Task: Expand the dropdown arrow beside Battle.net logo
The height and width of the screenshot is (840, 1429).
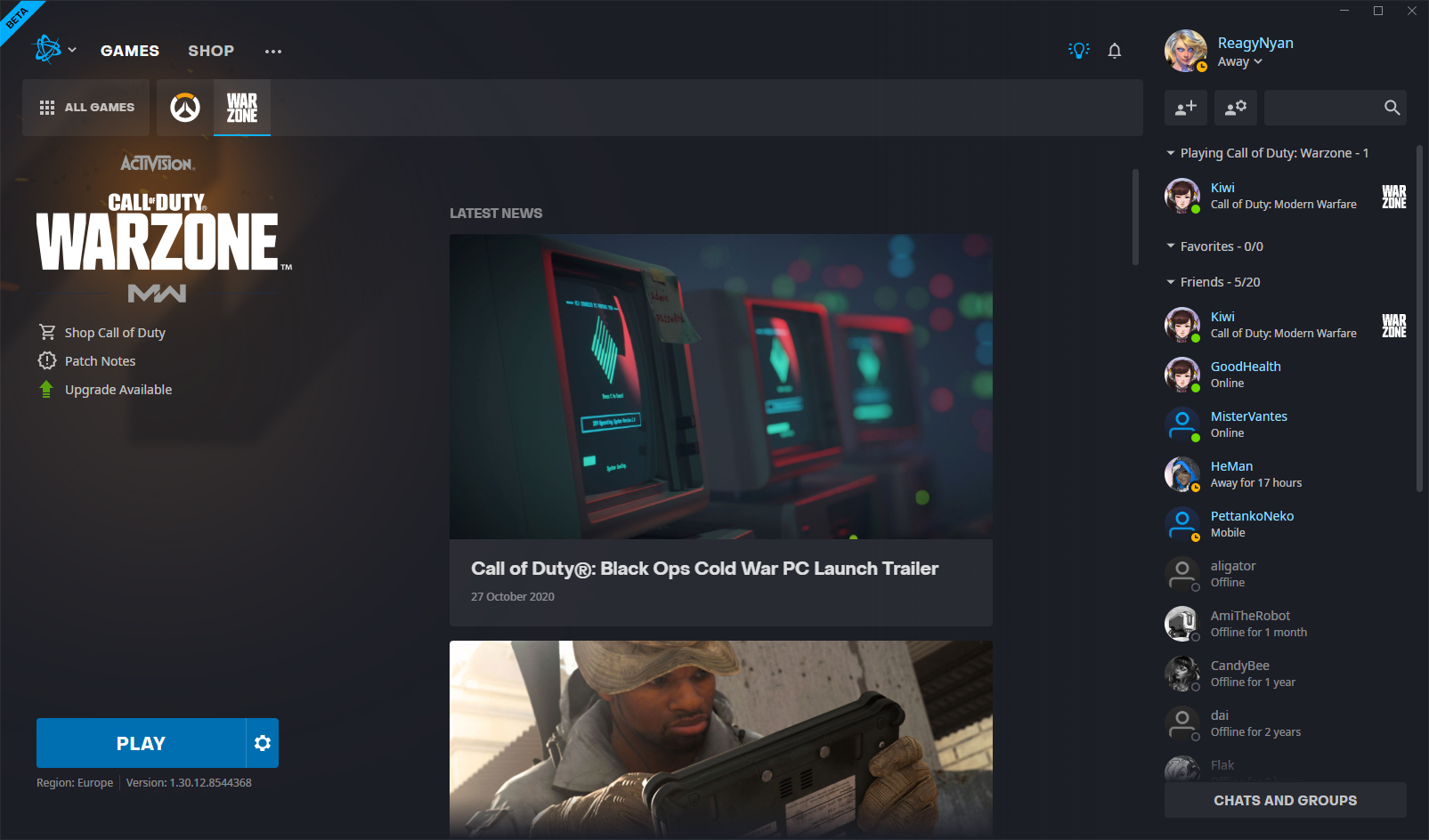Action: tap(72, 51)
